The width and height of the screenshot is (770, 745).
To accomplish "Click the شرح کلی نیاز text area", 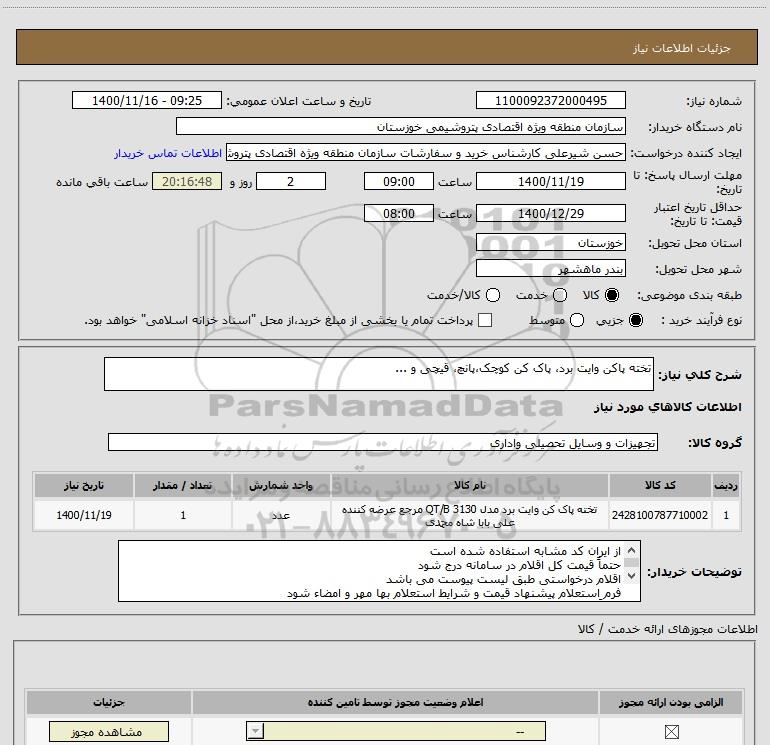I will pyautogui.click(x=379, y=374).
